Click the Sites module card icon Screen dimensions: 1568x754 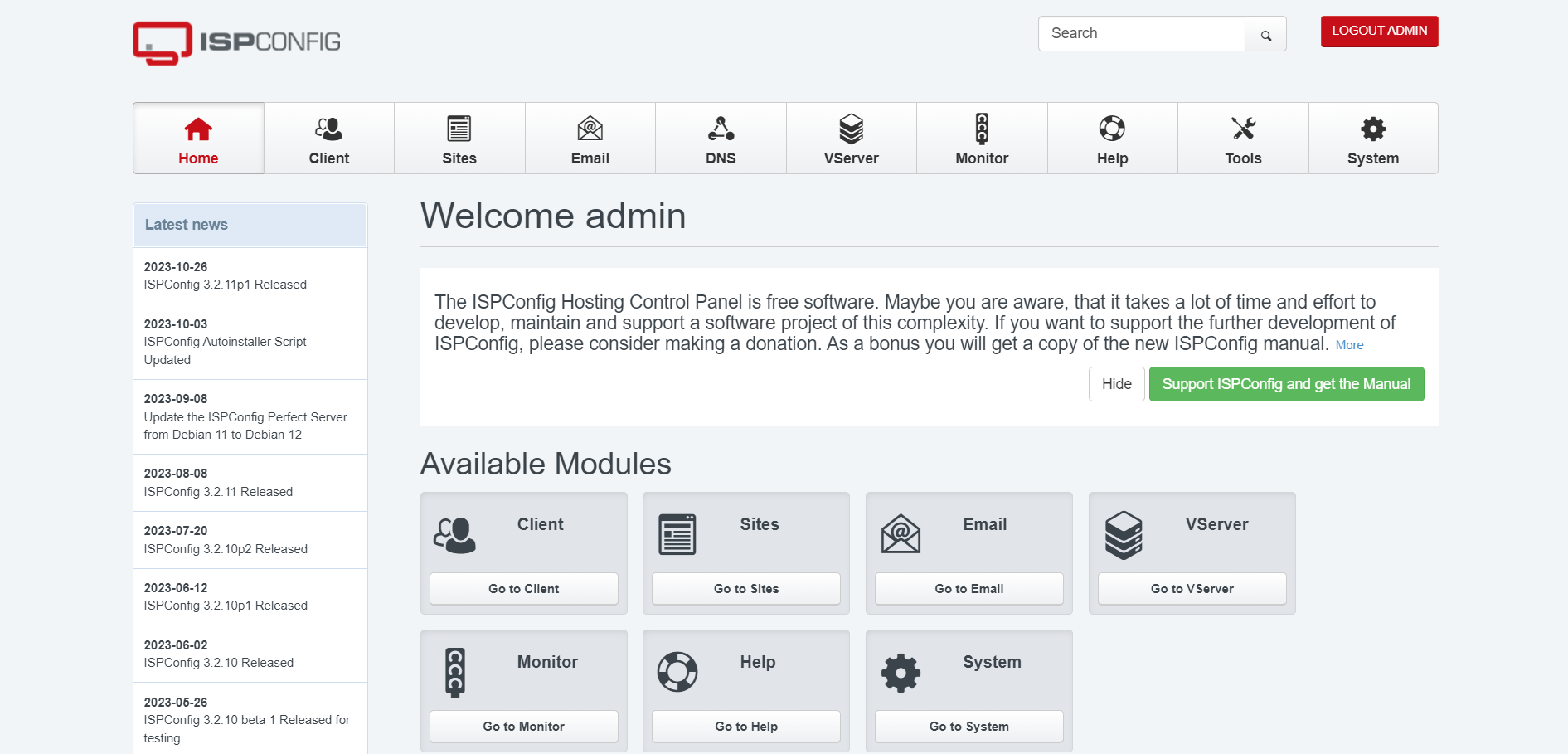tap(677, 534)
